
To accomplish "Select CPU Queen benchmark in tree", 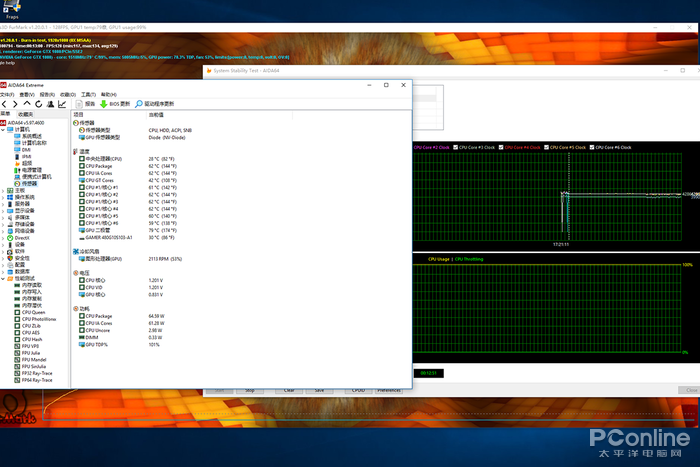I will click(32, 312).
